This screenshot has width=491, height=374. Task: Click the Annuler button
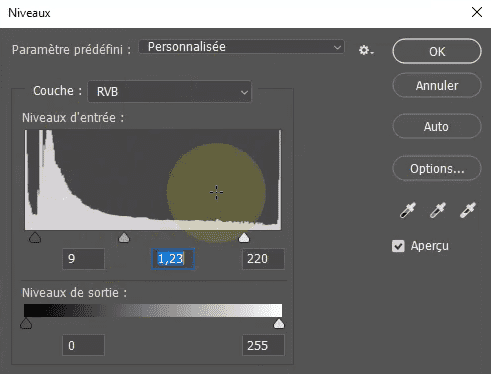pyautogui.click(x=437, y=85)
